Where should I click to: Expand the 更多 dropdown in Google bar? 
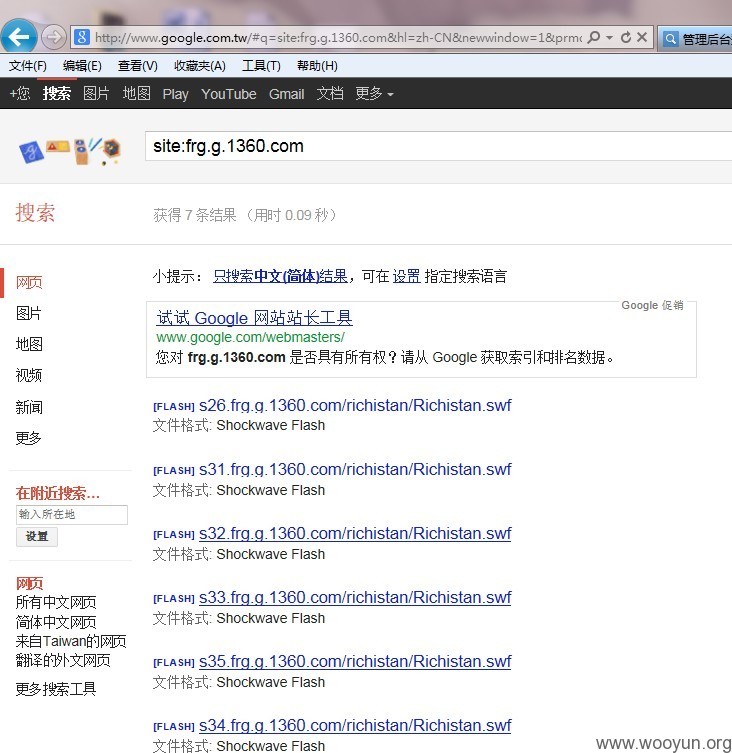[374, 93]
